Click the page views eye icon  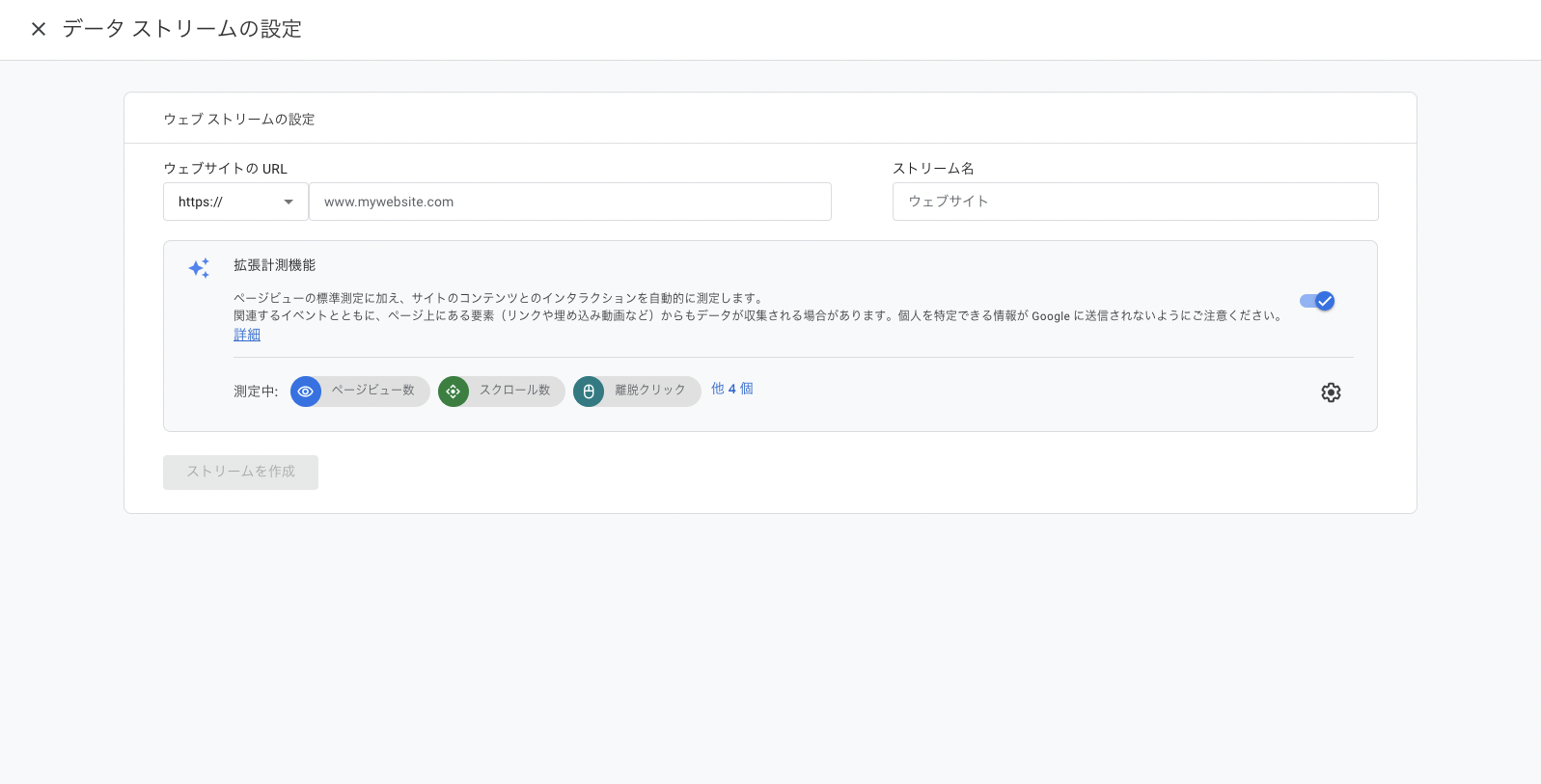306,392
